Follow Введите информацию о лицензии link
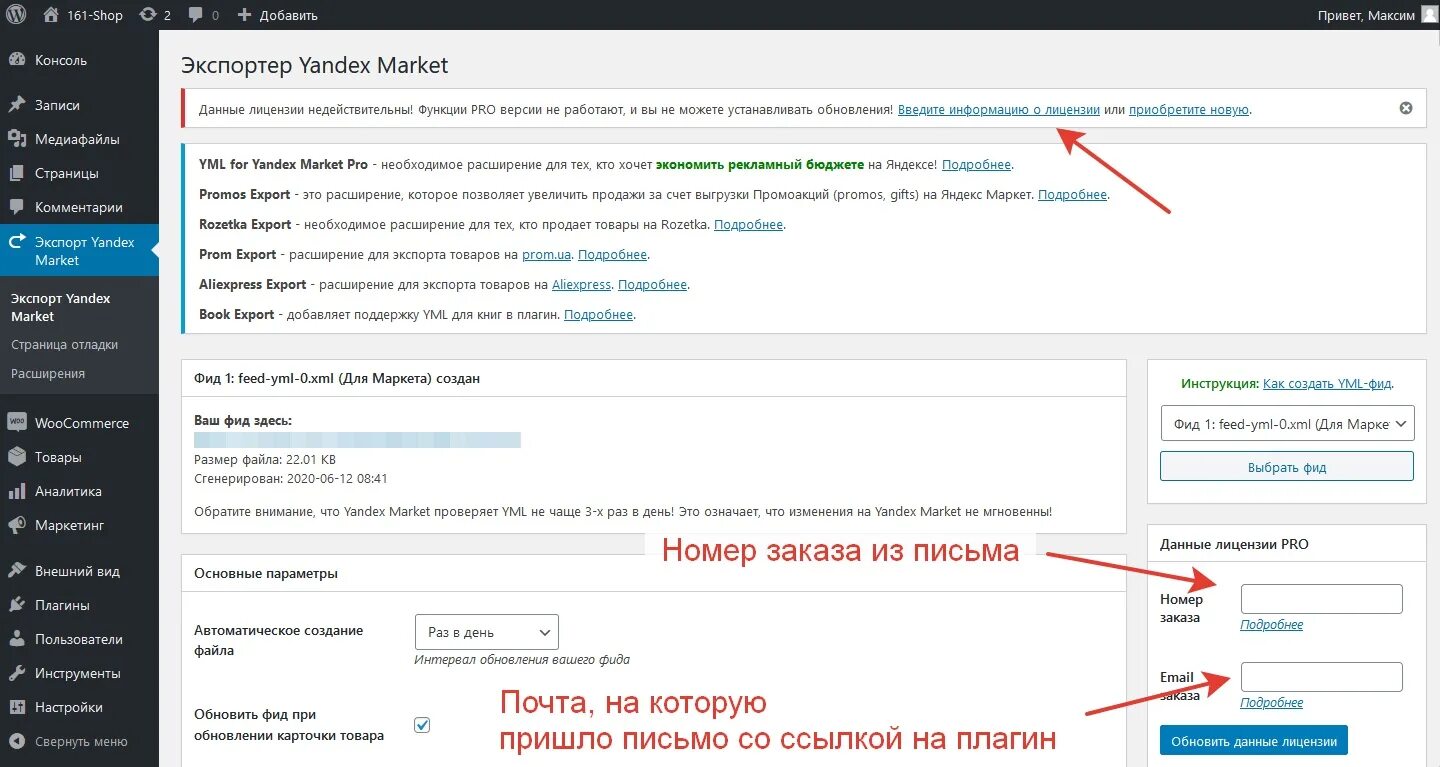Image resolution: width=1440 pixels, height=767 pixels. pos(998,110)
